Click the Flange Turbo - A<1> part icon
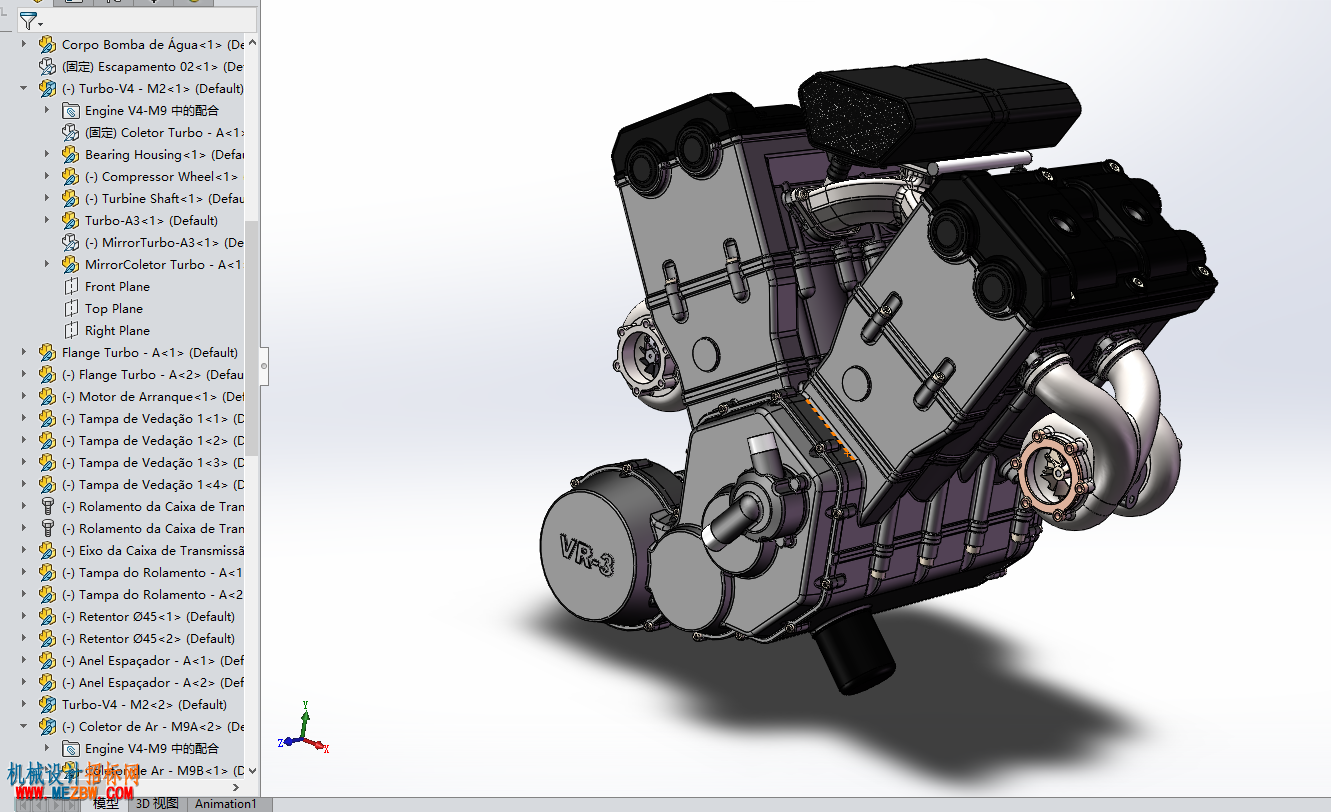Viewport: 1331px width, 812px height. pos(47,352)
